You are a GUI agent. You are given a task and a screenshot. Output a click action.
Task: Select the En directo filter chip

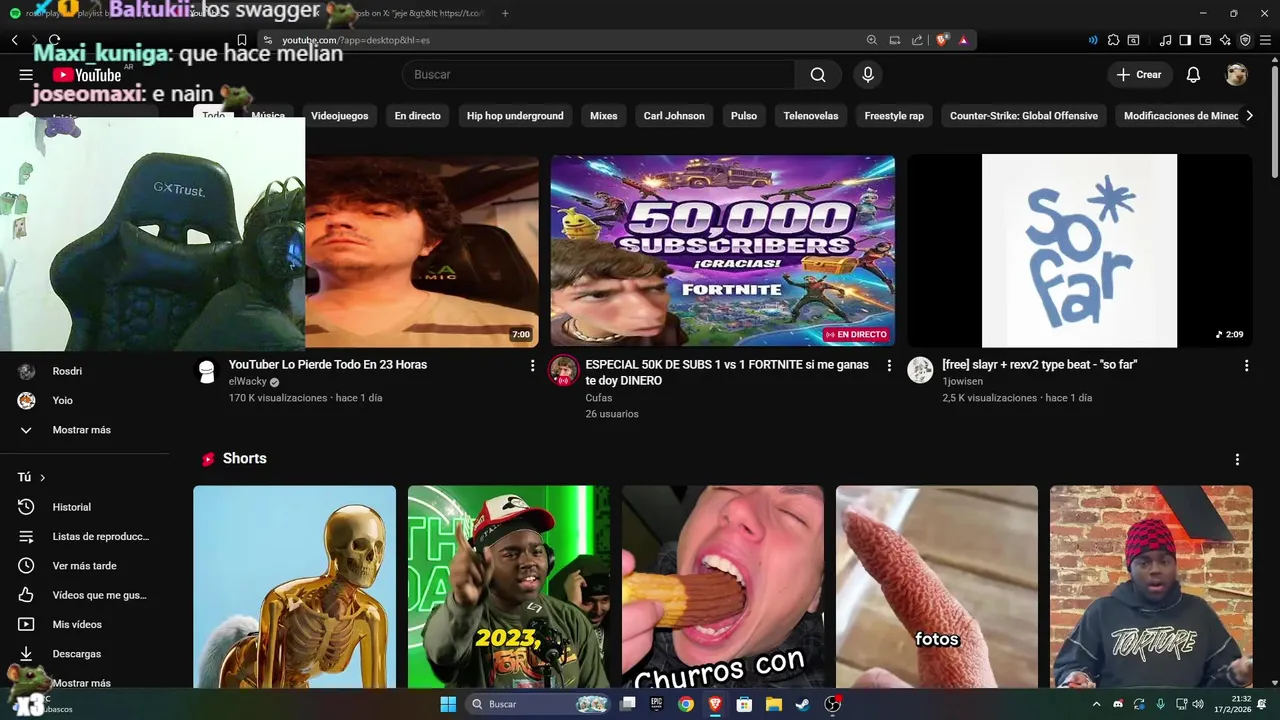click(x=417, y=116)
